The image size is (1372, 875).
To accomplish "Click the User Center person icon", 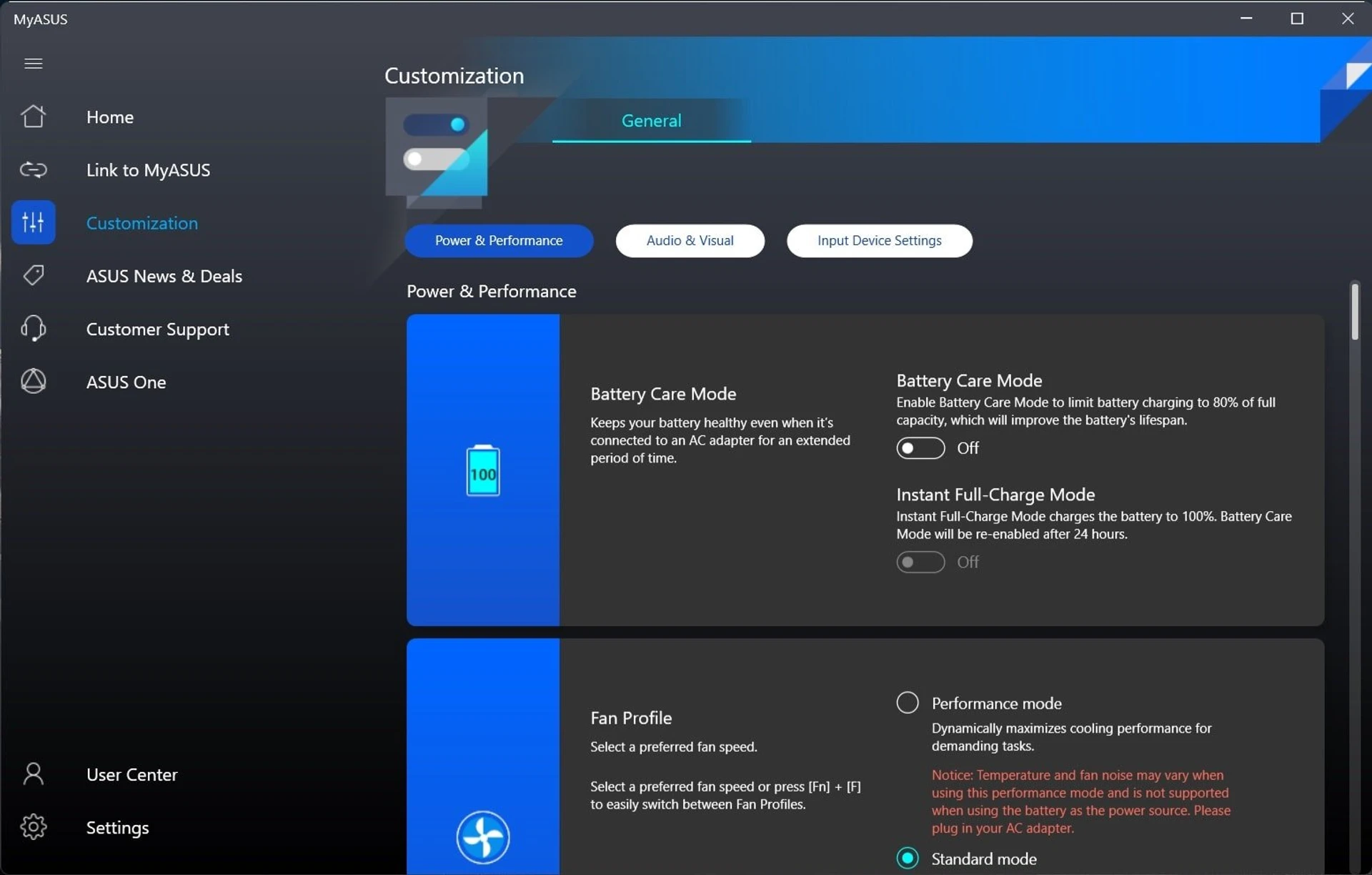I will coord(33,773).
